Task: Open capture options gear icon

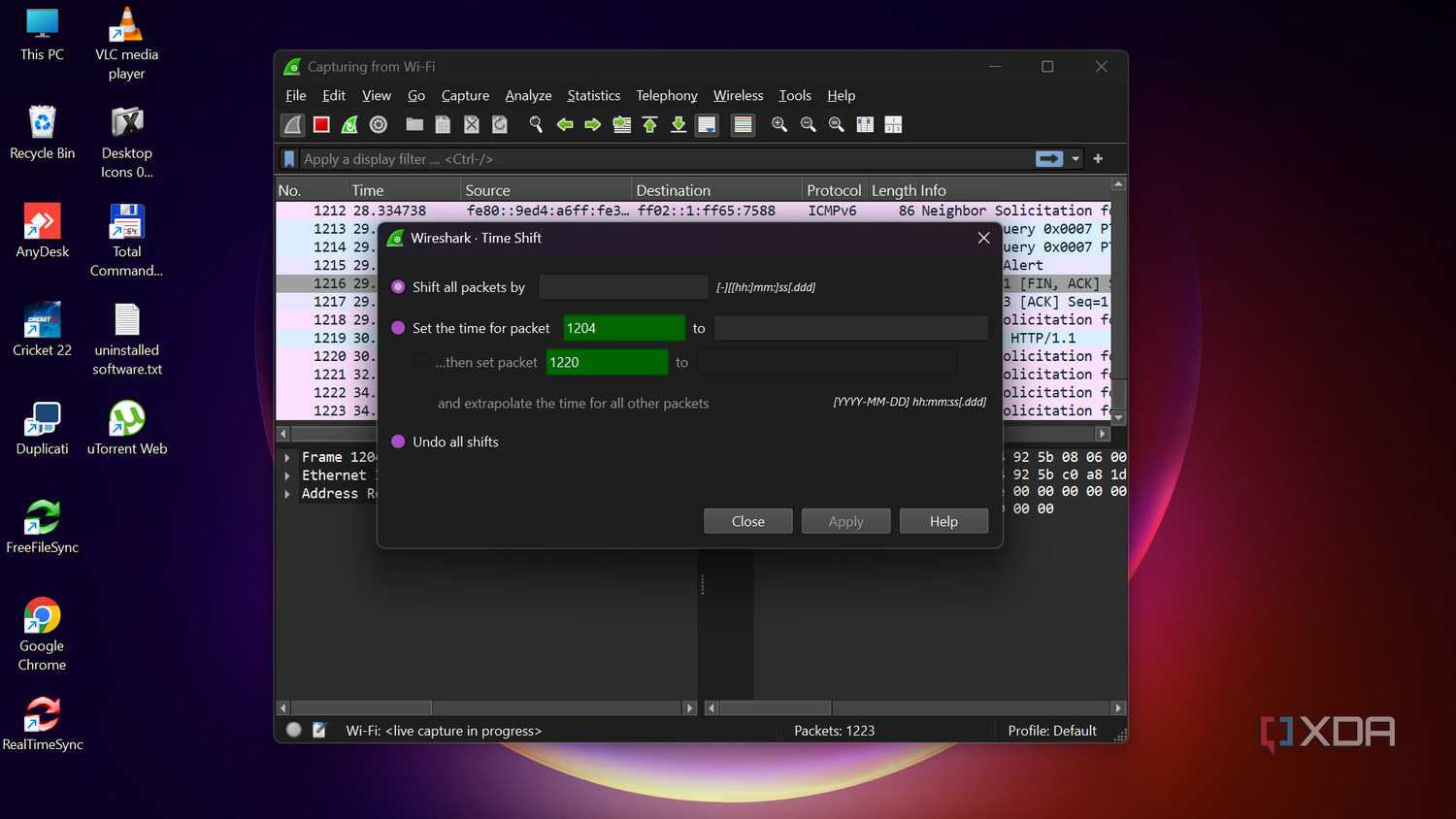Action: [379, 124]
